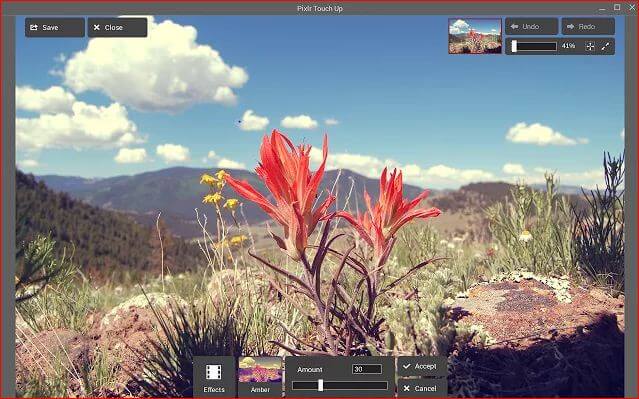Minimize the Pixlr Touch Up window
This screenshot has width=639, height=399.
point(602,8)
